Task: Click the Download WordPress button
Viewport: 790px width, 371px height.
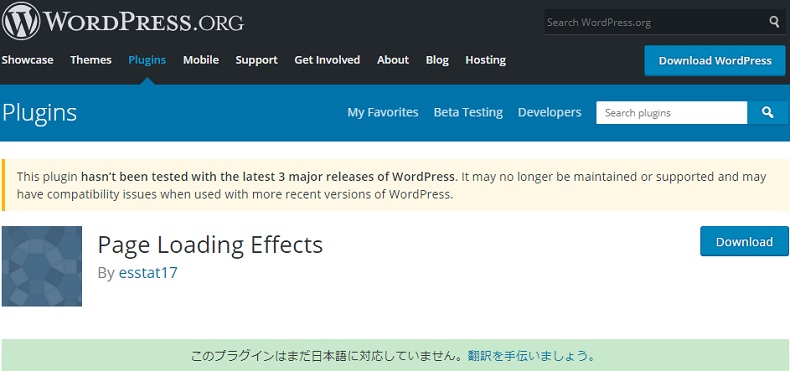Action: pyautogui.click(x=715, y=60)
